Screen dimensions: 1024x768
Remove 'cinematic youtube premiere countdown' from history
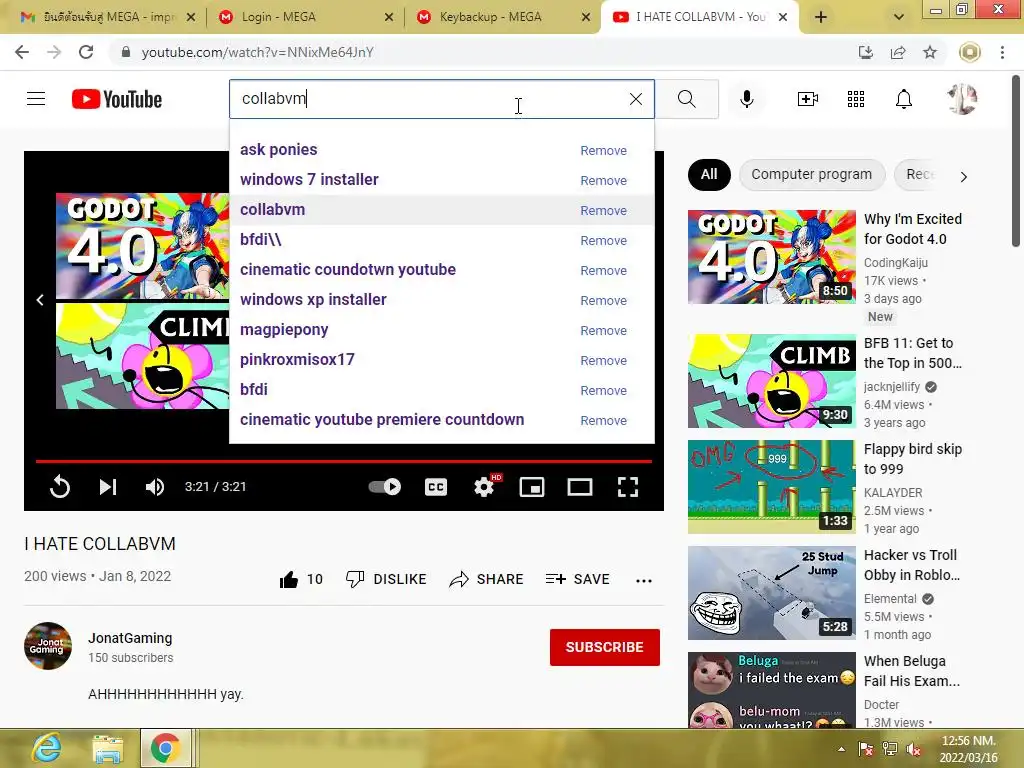pyautogui.click(x=603, y=421)
